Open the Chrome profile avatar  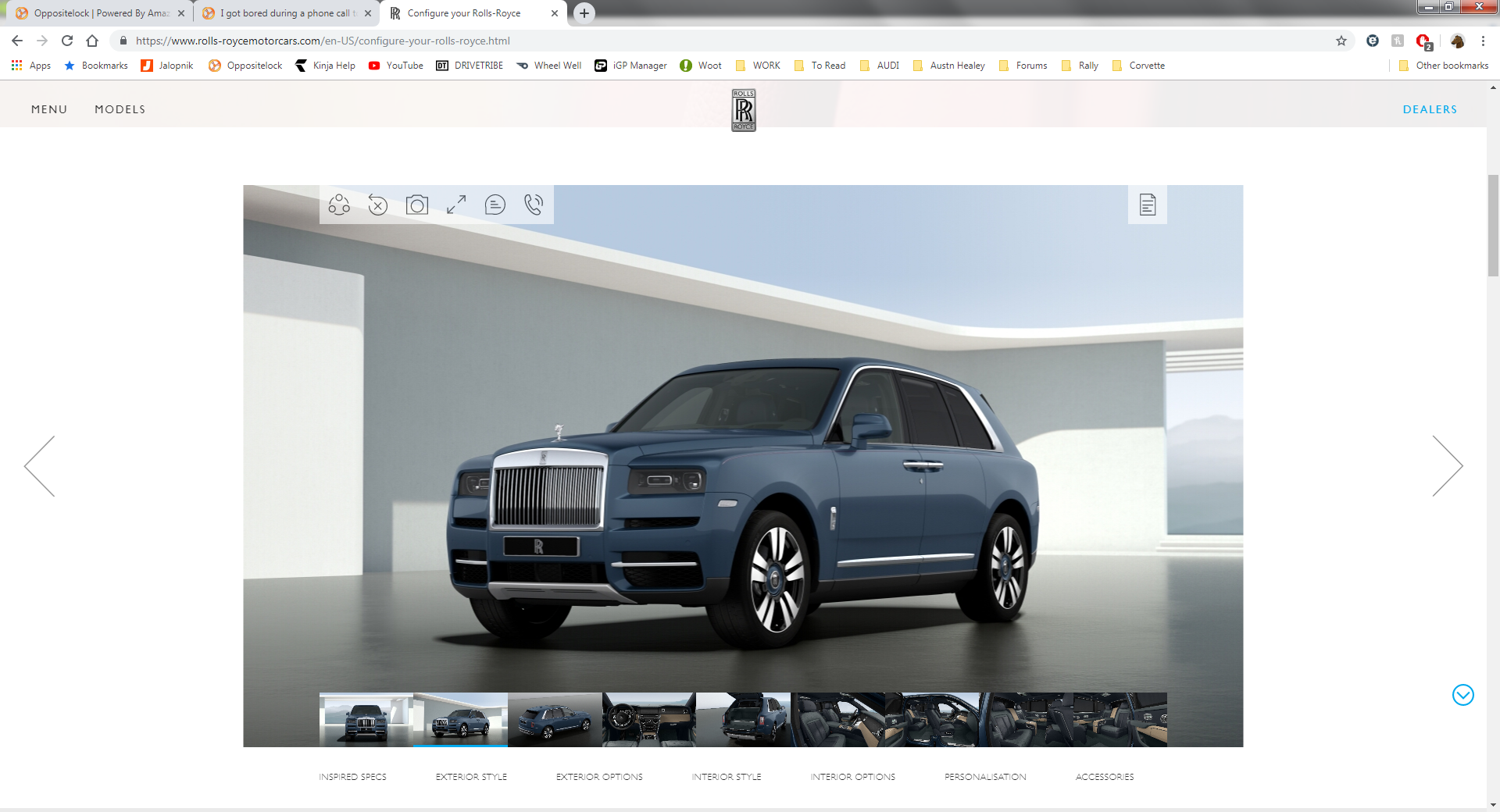click(1457, 41)
